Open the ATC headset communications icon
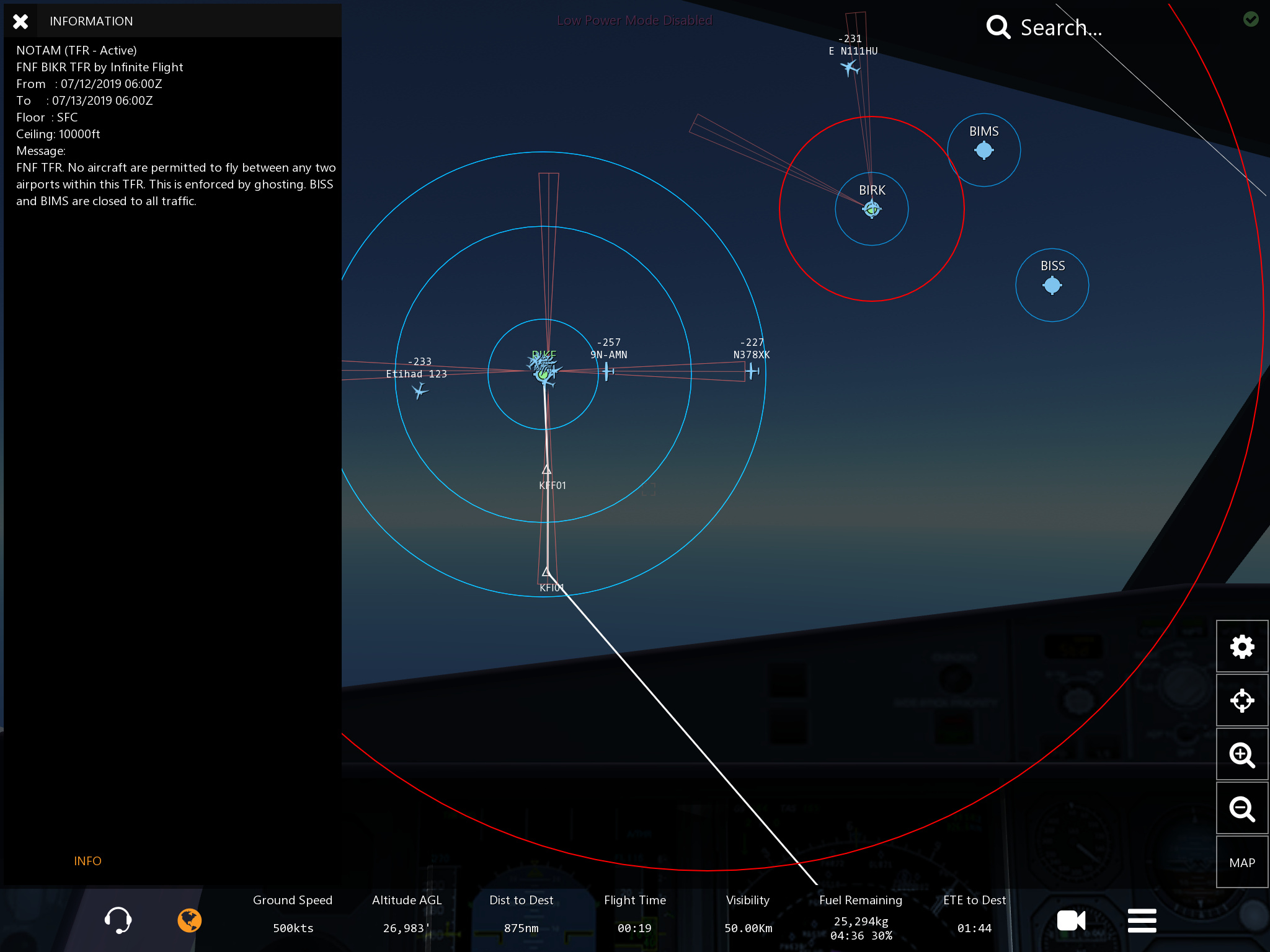Image resolution: width=1270 pixels, height=952 pixels. click(x=118, y=920)
